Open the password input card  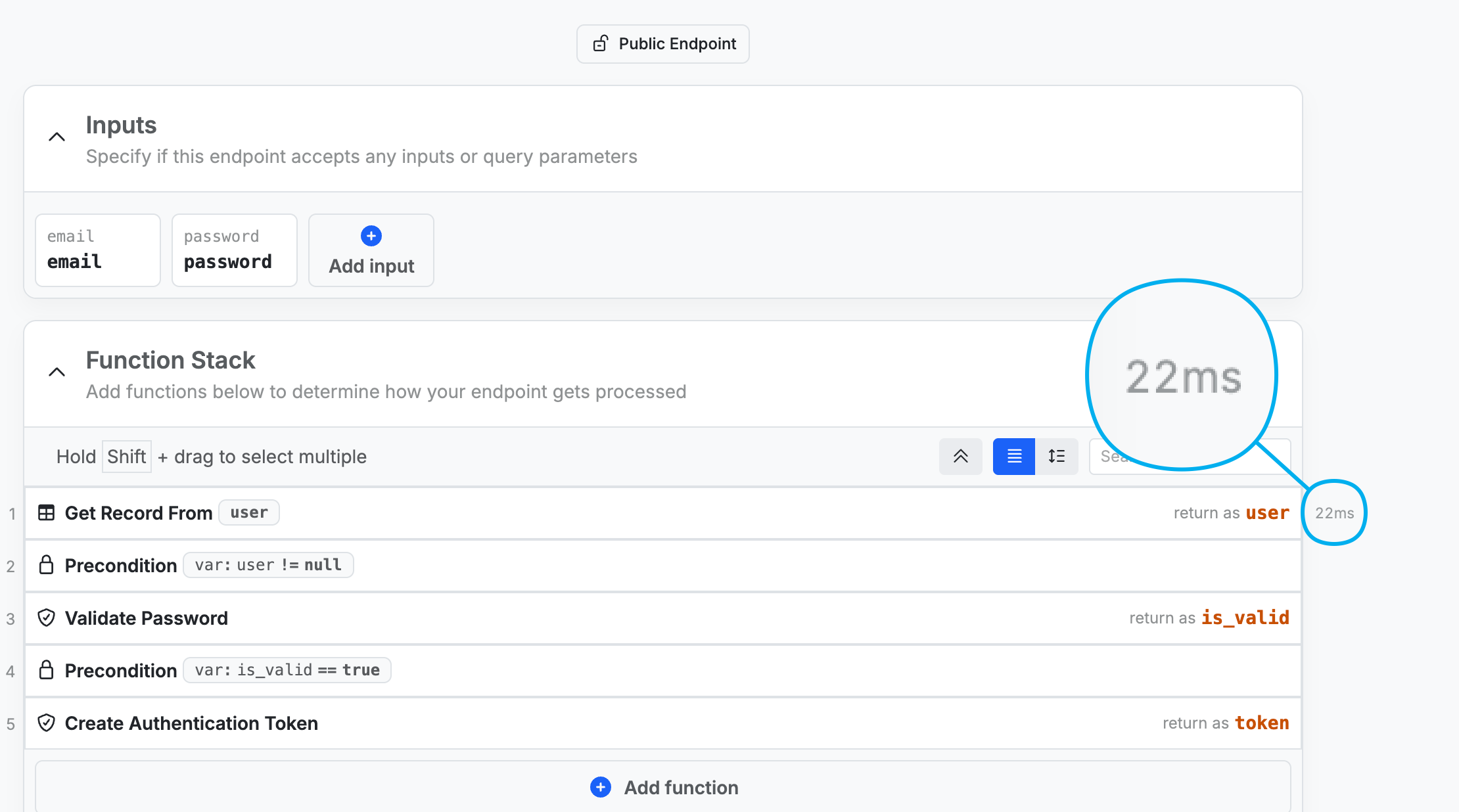coord(235,250)
